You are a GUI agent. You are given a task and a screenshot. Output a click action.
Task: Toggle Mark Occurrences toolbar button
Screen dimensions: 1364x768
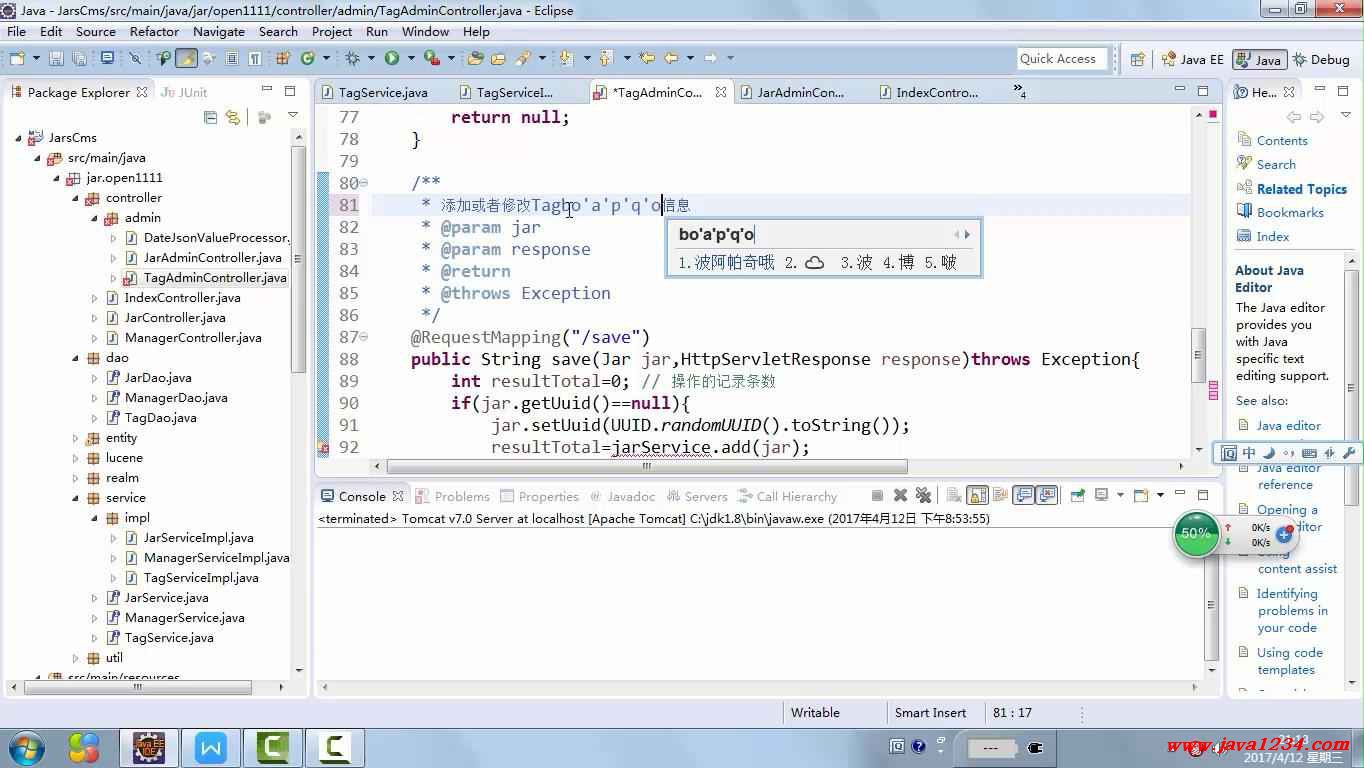[186, 59]
